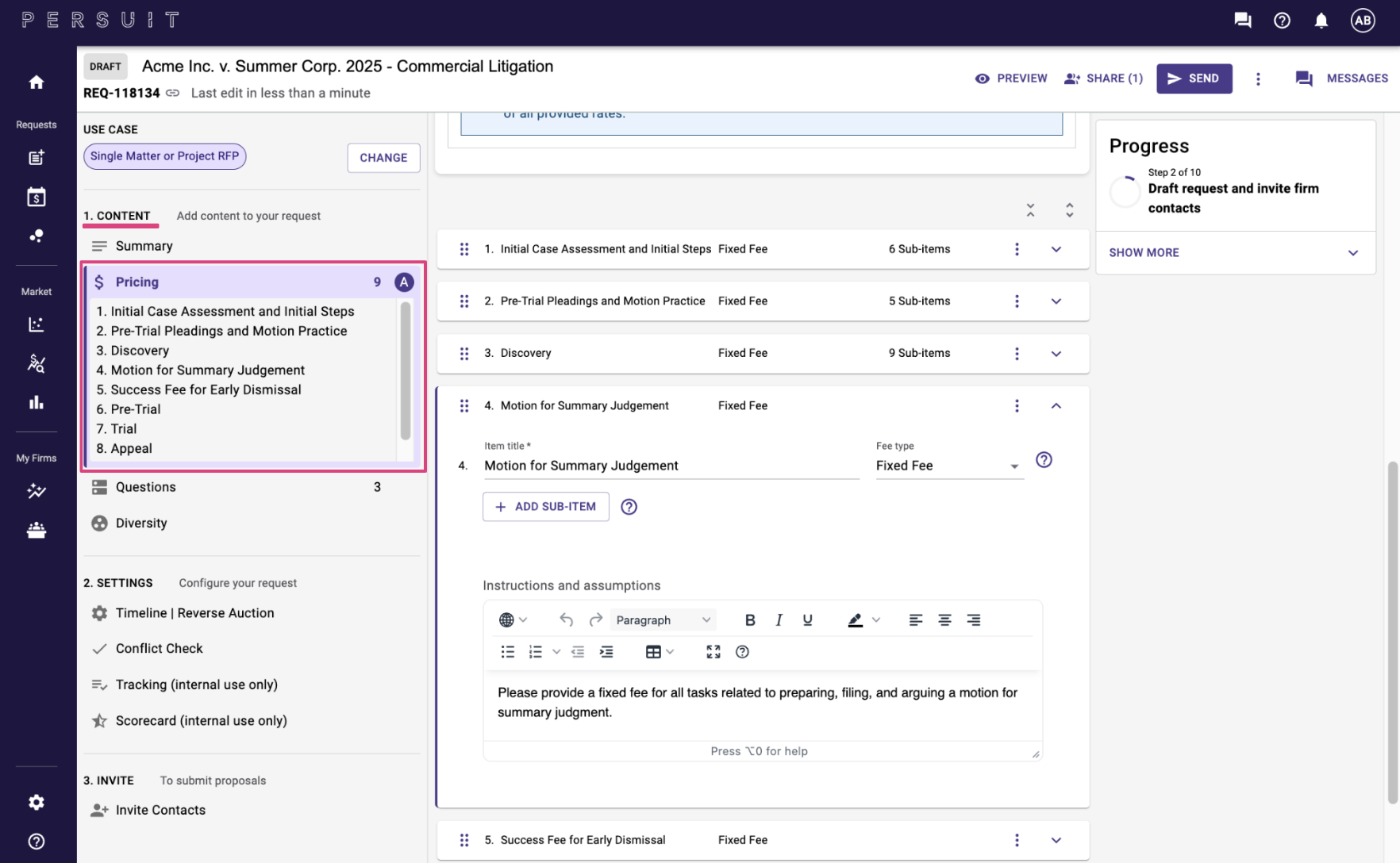Open the scatter chart Market icon
The width and height of the screenshot is (1400, 863).
[36, 324]
